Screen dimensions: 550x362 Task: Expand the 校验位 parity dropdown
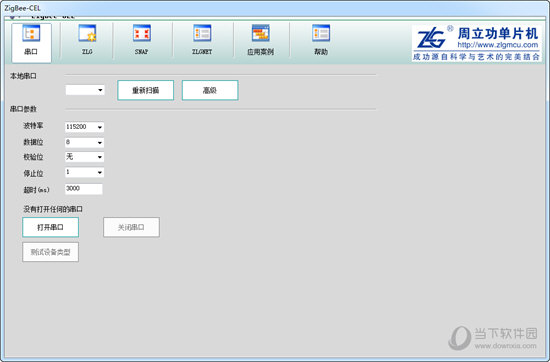84,157
